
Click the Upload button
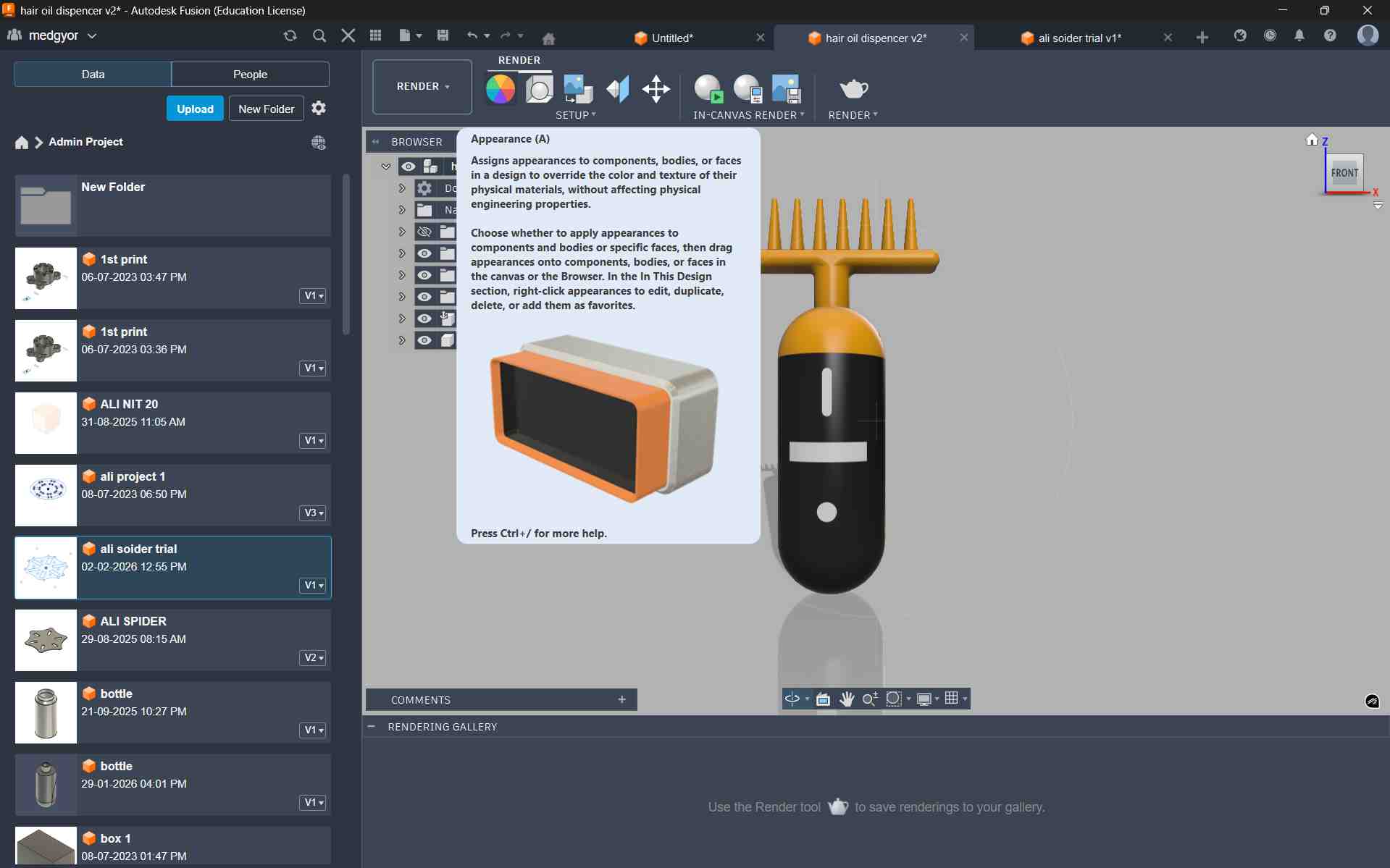pos(195,109)
